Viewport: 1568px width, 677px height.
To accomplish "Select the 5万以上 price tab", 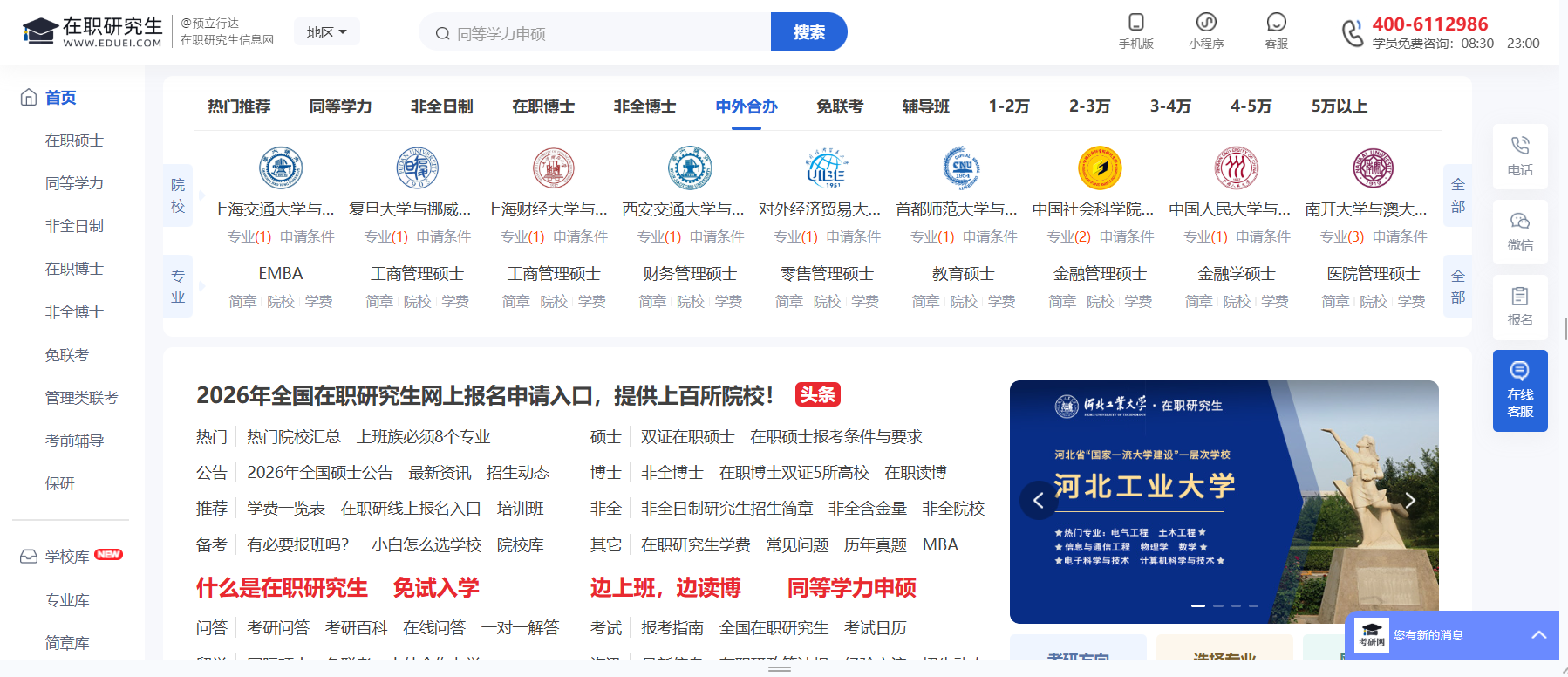I will [1339, 106].
